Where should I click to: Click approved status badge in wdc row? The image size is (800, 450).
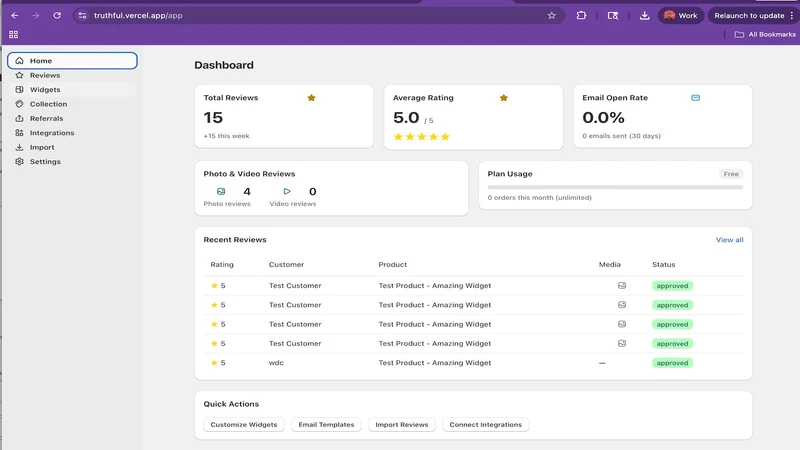672,363
